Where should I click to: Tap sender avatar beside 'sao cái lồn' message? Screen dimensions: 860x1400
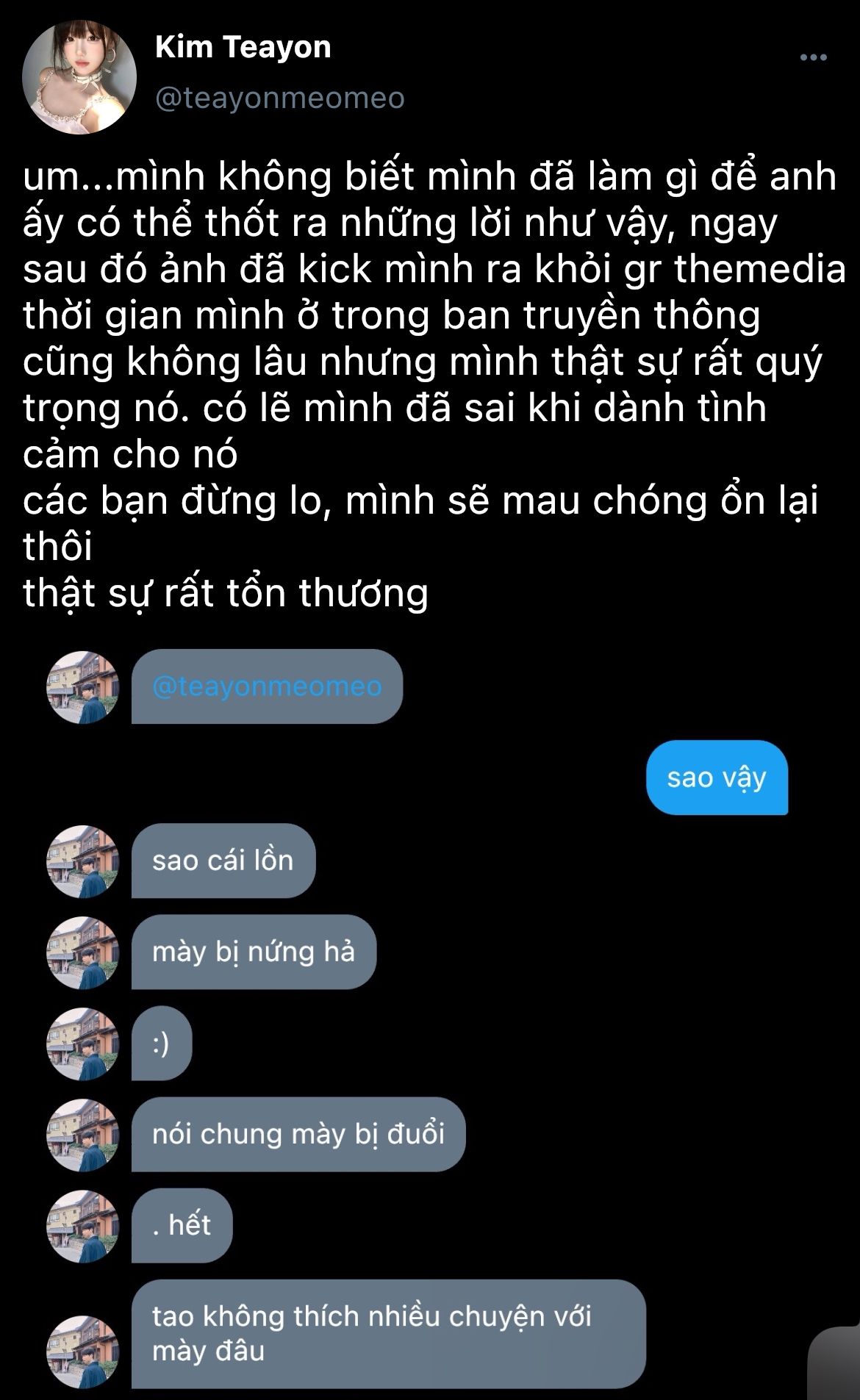(82, 861)
